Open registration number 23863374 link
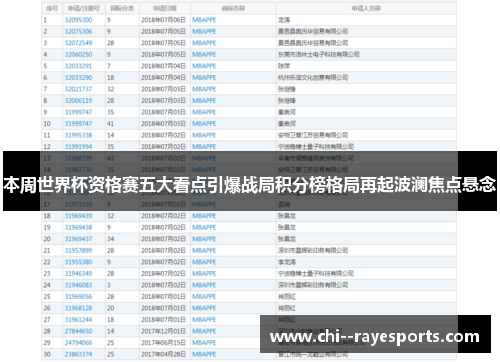Image resolution: width=500 pixels, height=362 pixels. pyautogui.click(x=78, y=354)
